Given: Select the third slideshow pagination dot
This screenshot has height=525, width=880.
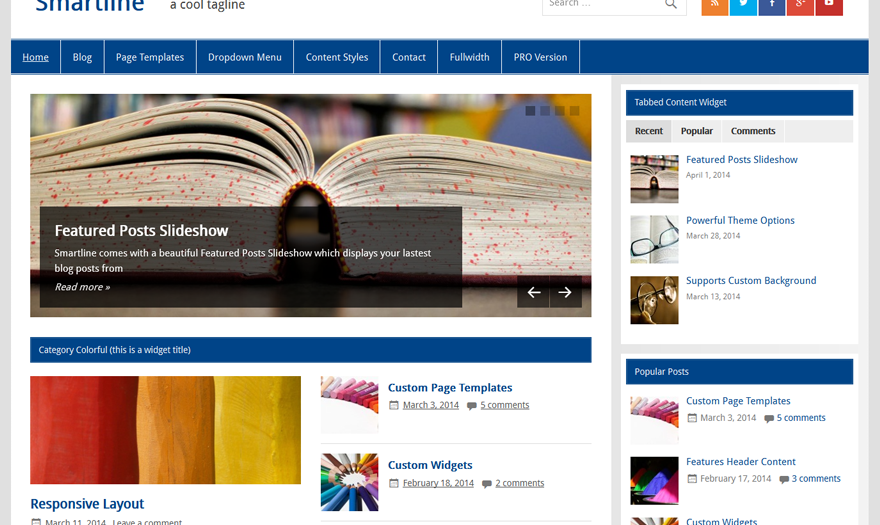Looking at the screenshot, I should click(x=560, y=111).
